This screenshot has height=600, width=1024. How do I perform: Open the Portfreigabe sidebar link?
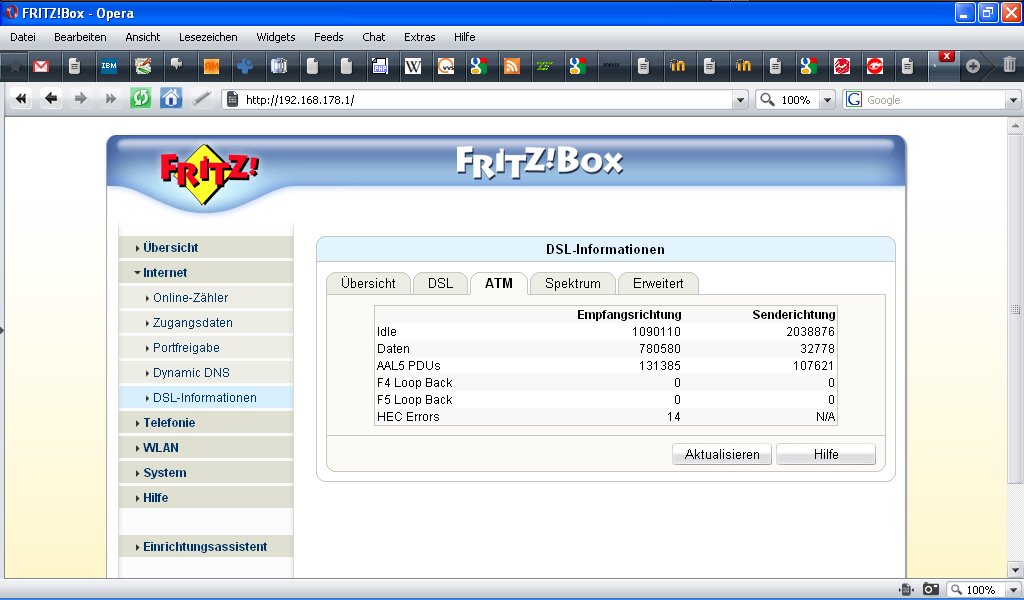point(186,347)
